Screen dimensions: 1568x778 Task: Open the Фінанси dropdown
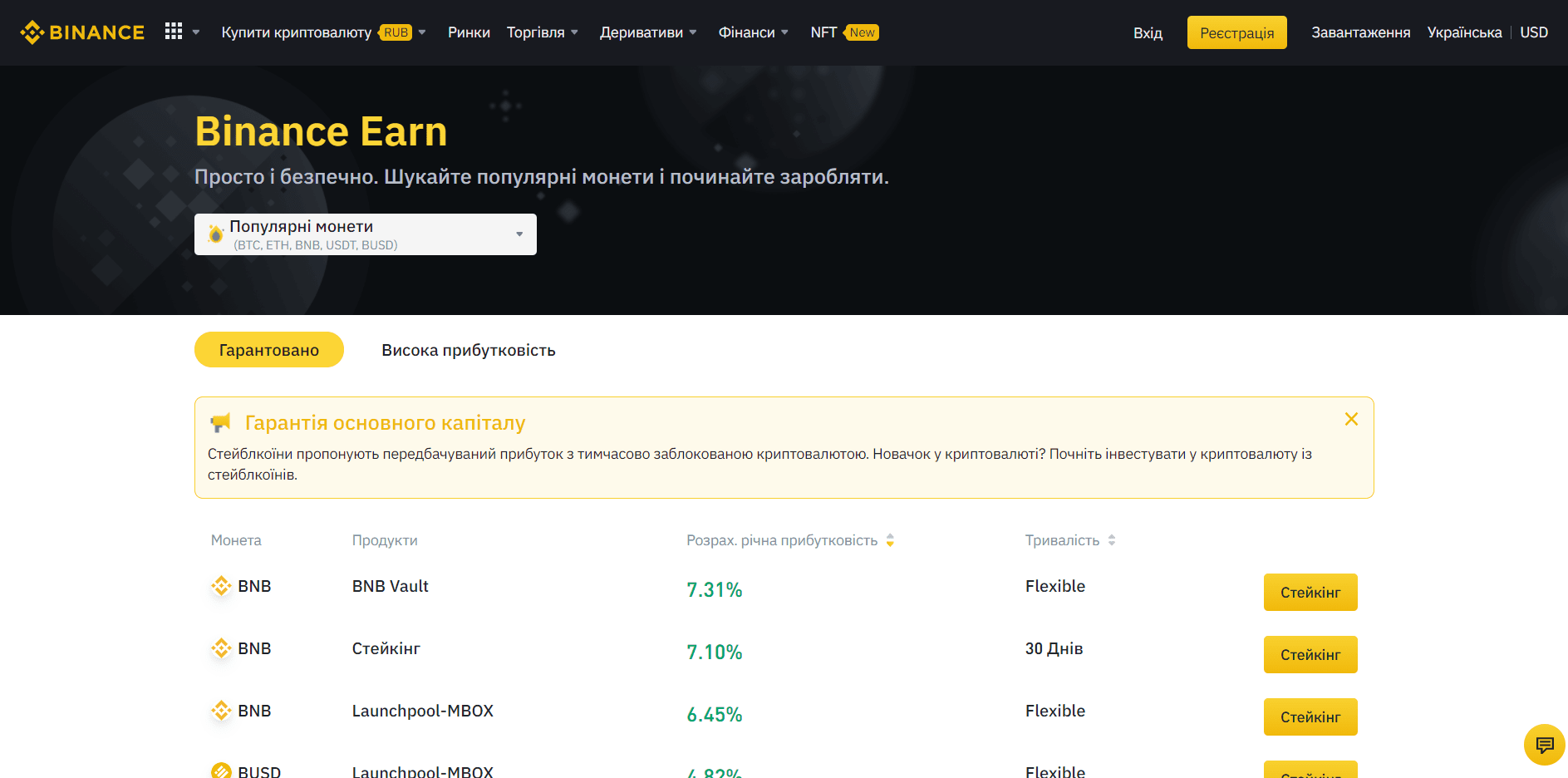point(754,32)
